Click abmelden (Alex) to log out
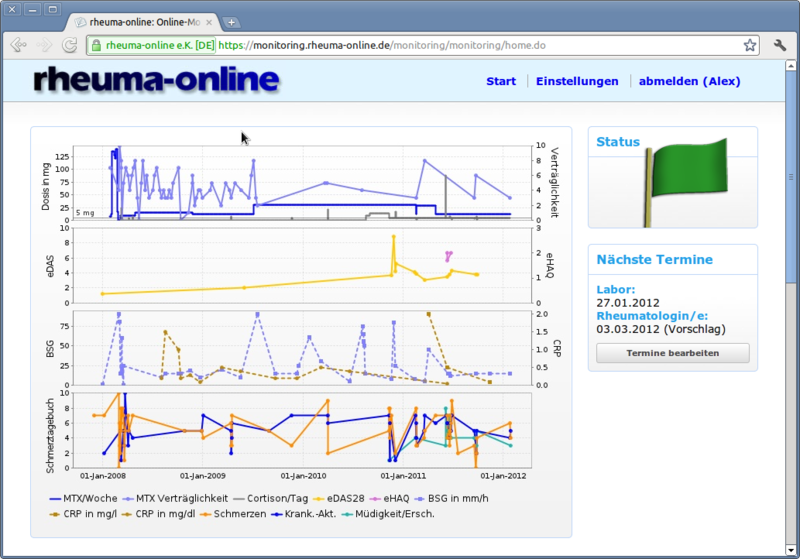Image resolution: width=800 pixels, height=559 pixels. [x=689, y=81]
